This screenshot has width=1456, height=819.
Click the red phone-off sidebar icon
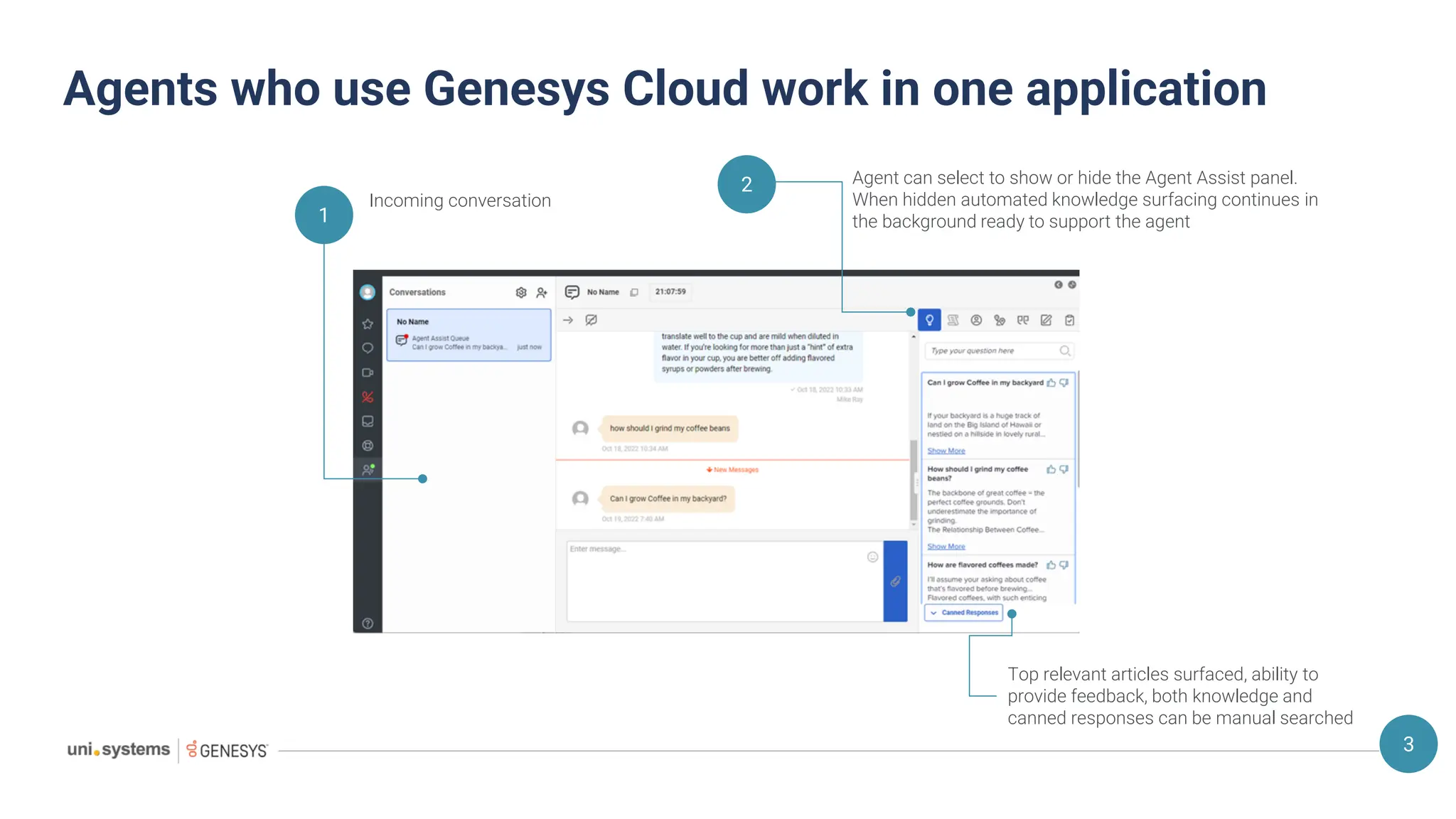click(x=368, y=397)
